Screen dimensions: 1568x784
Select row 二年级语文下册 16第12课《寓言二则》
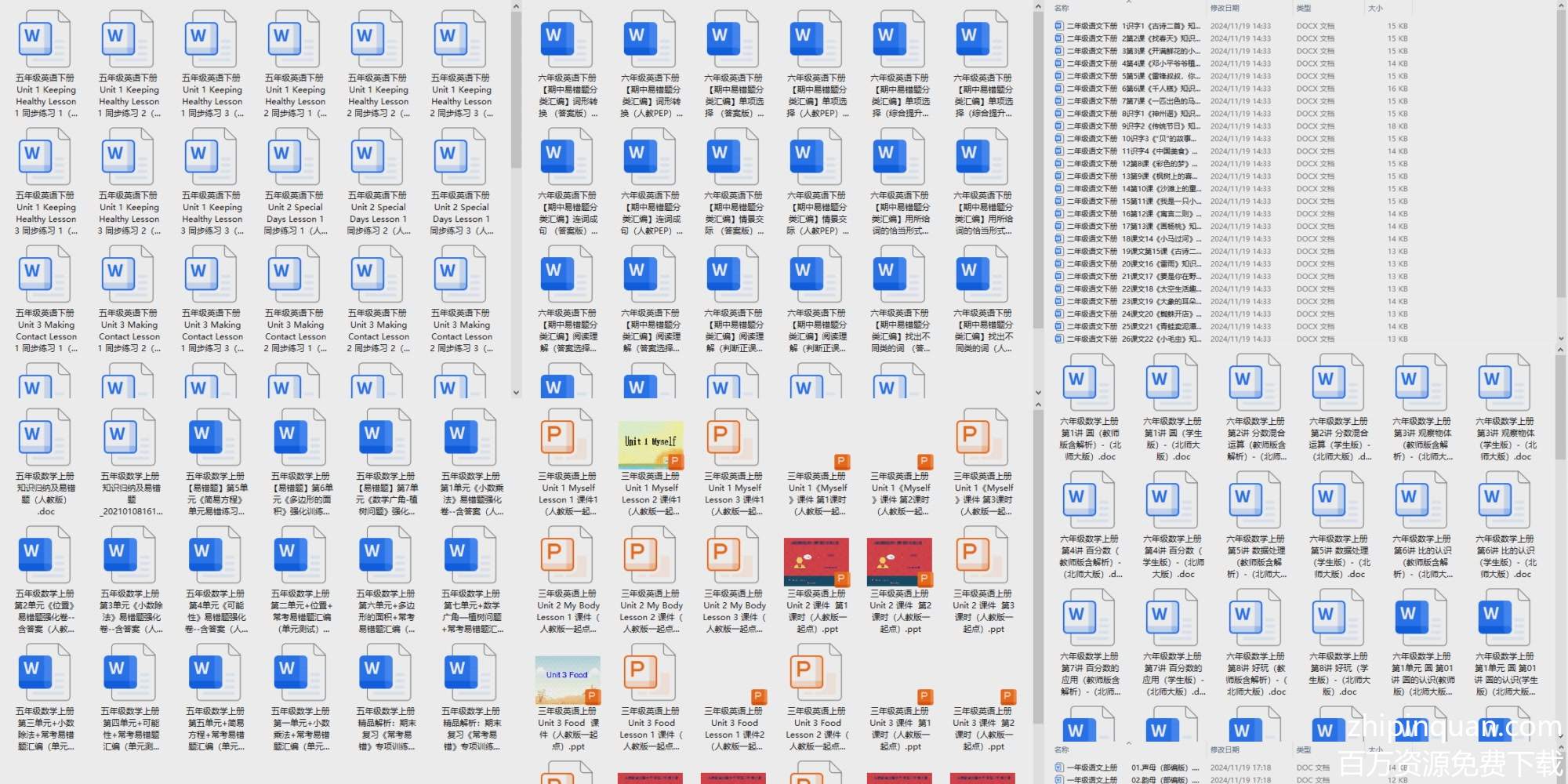[x=1232, y=214]
